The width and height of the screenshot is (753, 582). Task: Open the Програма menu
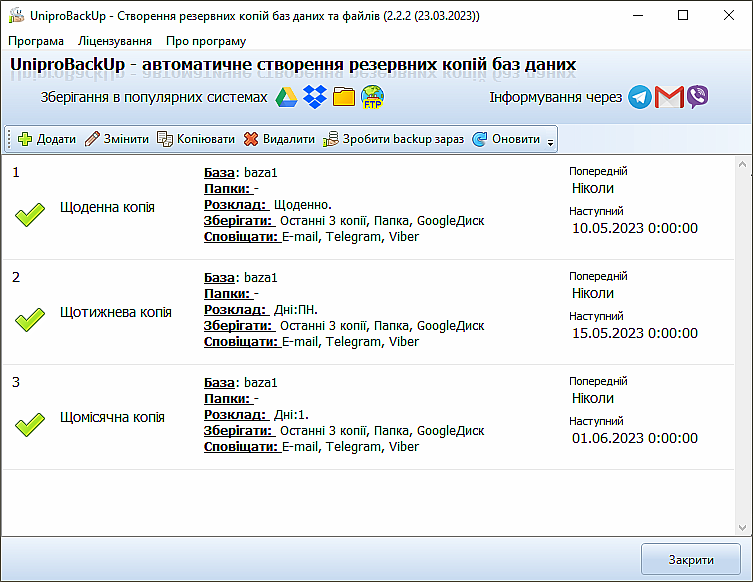(36, 41)
